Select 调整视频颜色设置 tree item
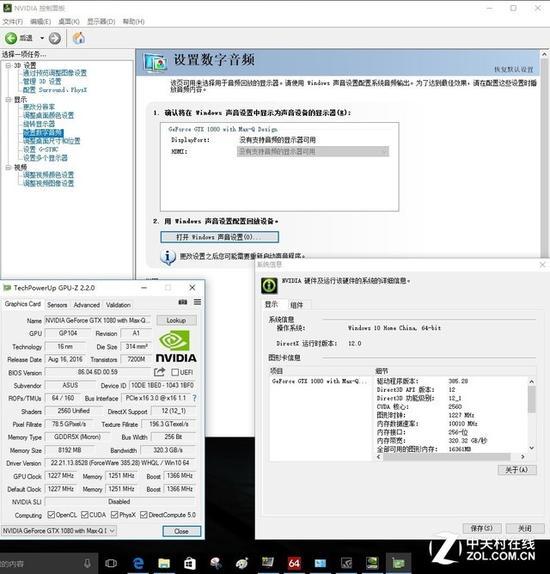Screen dimensions: 550x574 [48, 175]
